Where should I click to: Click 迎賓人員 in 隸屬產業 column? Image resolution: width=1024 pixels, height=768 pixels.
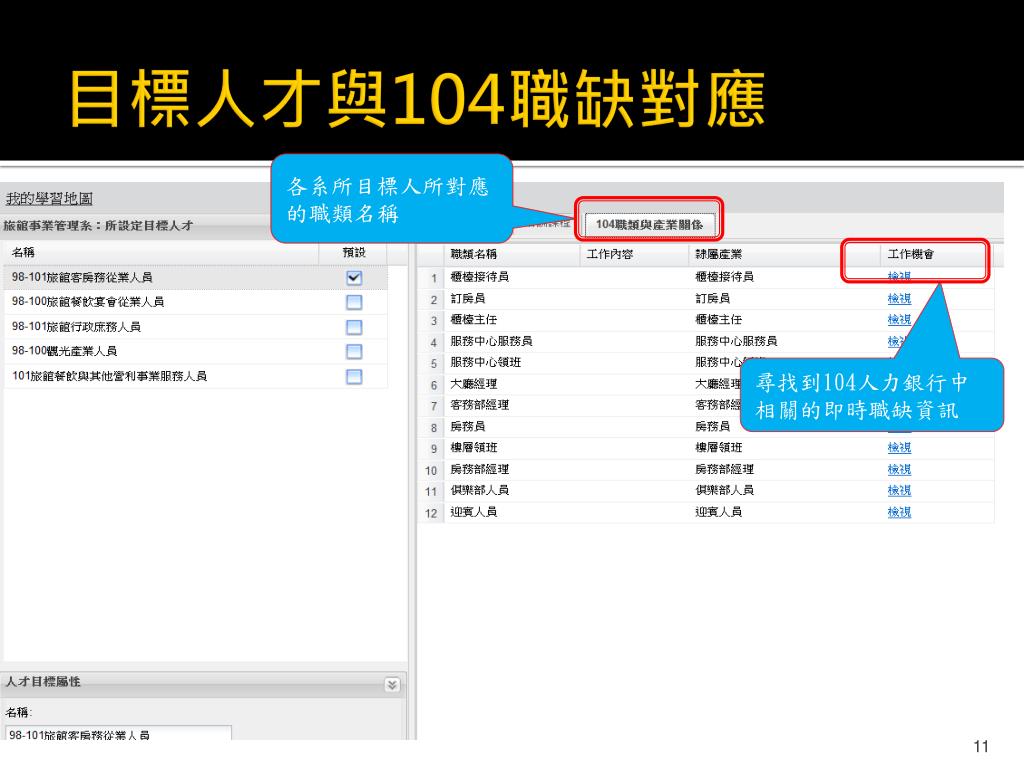point(718,512)
